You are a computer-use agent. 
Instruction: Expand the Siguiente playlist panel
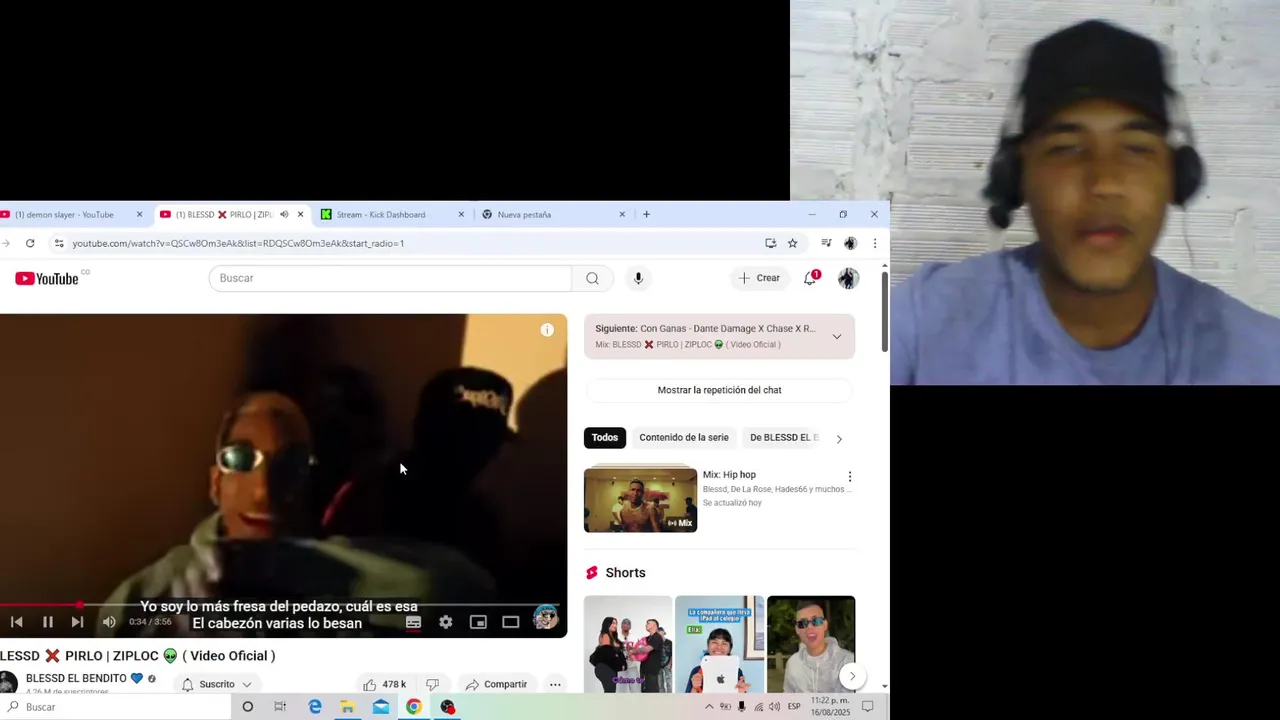[x=837, y=336]
